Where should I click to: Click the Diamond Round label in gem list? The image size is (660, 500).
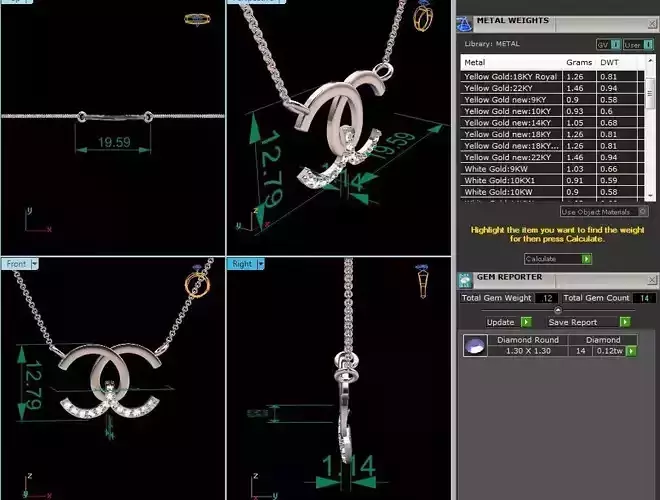pyautogui.click(x=528, y=340)
